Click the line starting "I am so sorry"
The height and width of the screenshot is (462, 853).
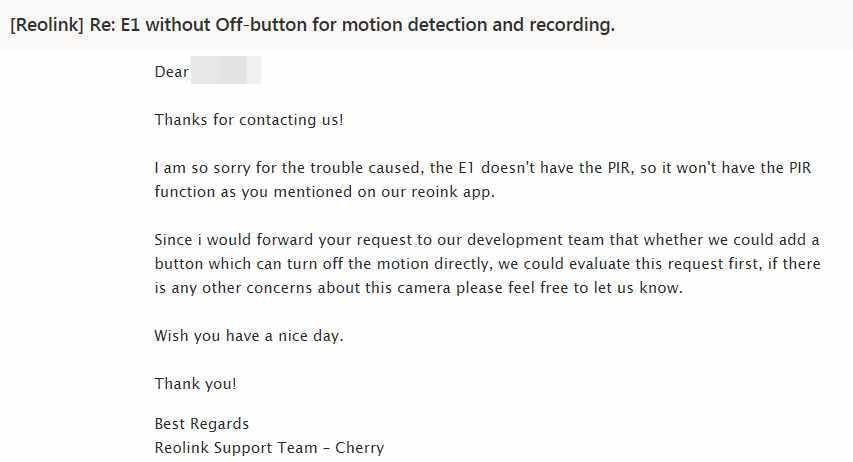(483, 168)
